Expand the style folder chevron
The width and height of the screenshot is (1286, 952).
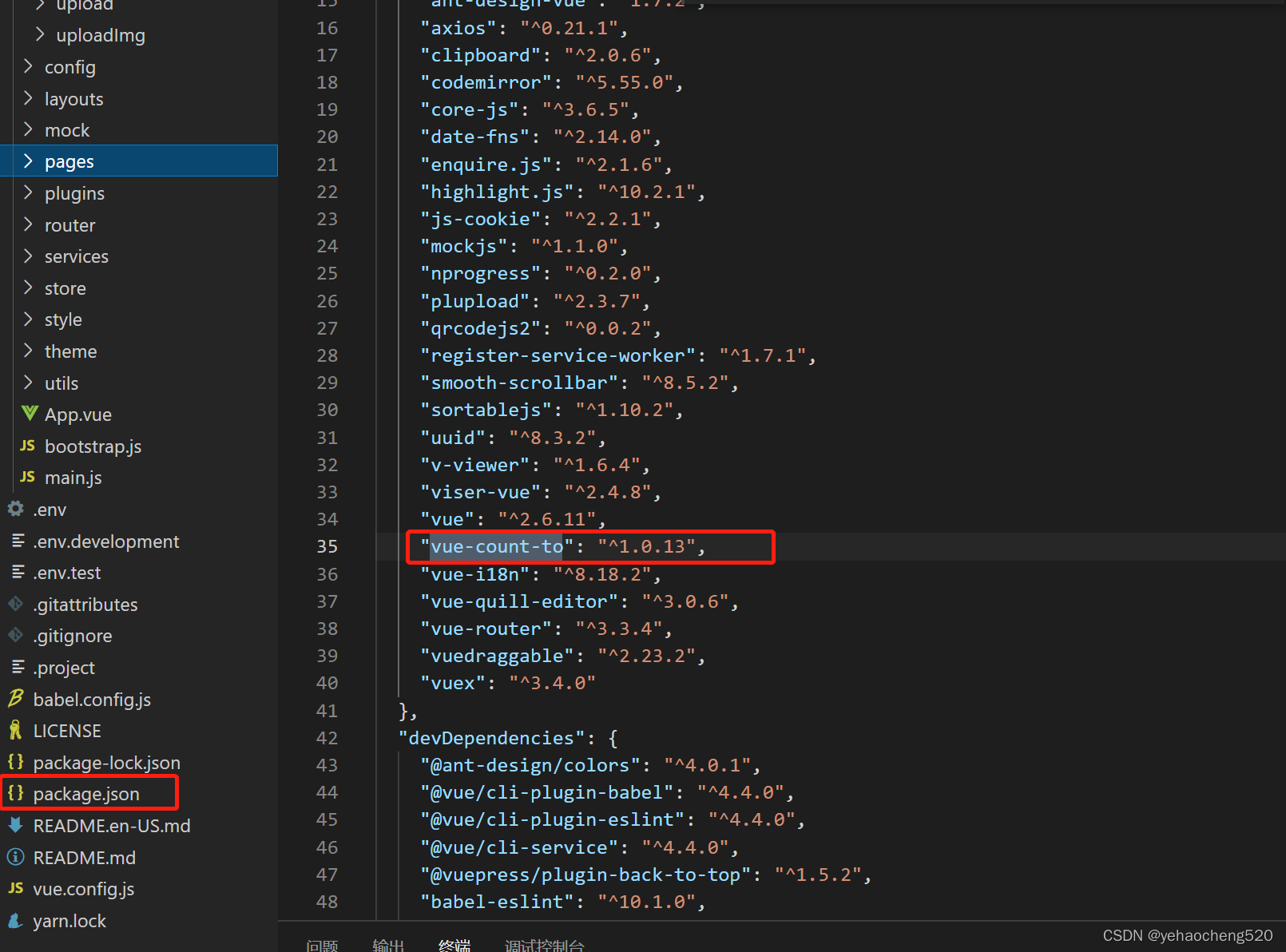29,319
